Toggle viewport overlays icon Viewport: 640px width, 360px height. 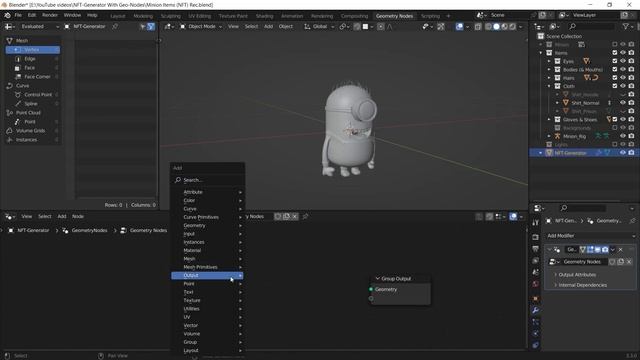[460, 27]
